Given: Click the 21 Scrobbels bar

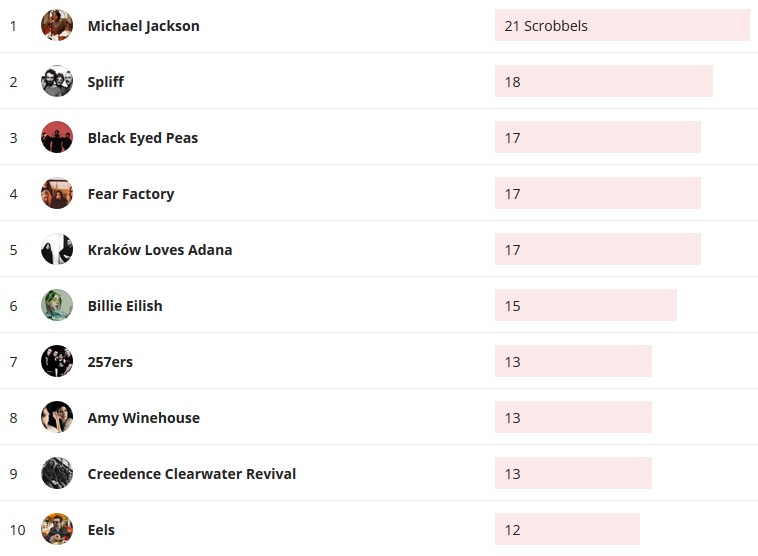Looking at the screenshot, I should (622, 26).
